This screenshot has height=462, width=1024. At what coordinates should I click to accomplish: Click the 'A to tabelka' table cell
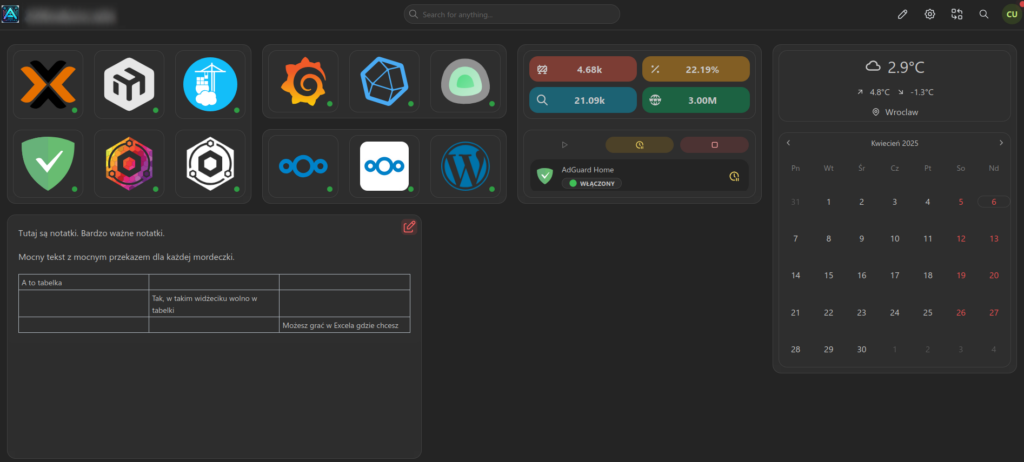pyautogui.click(x=84, y=282)
